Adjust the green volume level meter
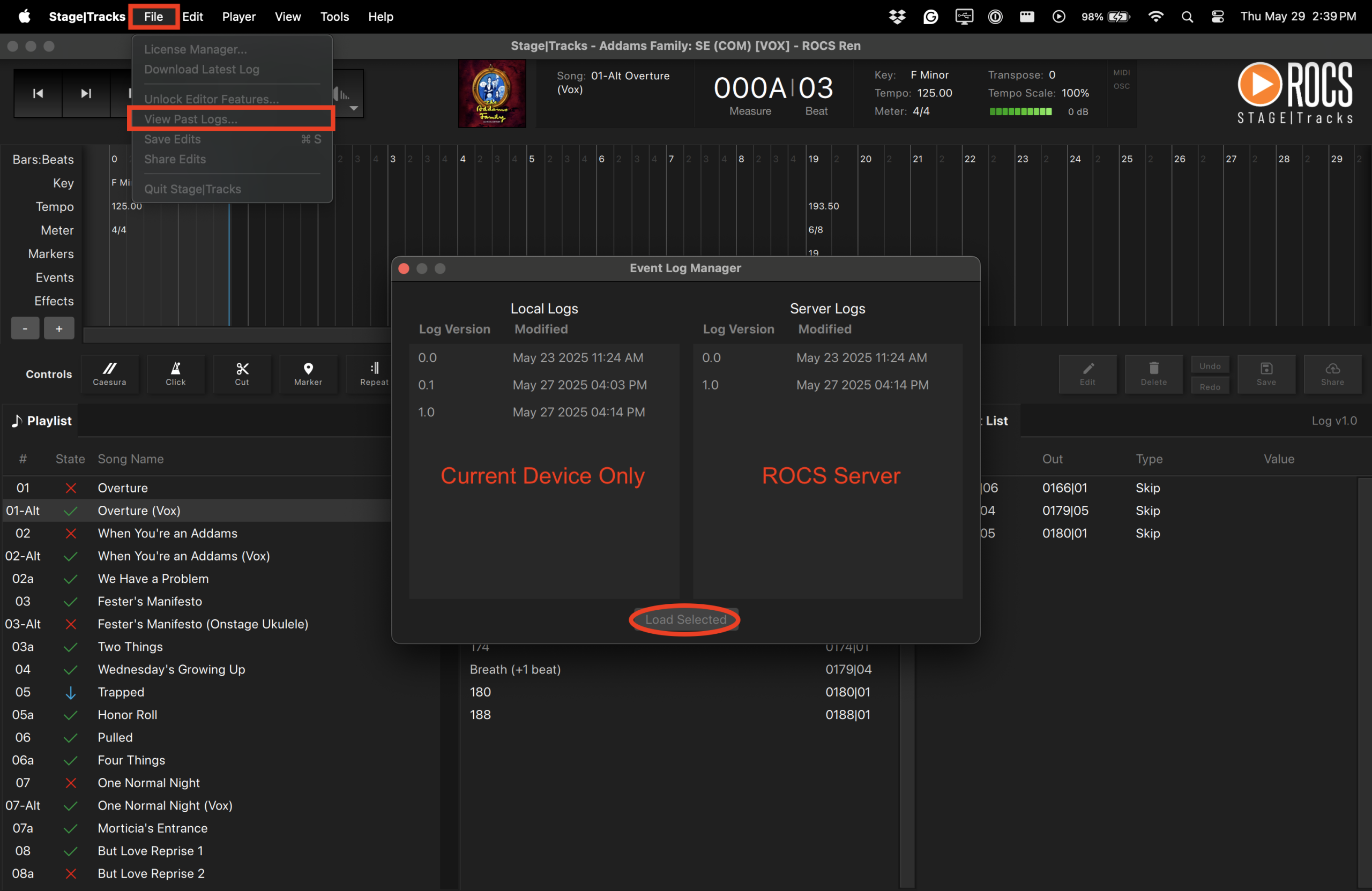This screenshot has height=891, width=1372. [1020, 112]
